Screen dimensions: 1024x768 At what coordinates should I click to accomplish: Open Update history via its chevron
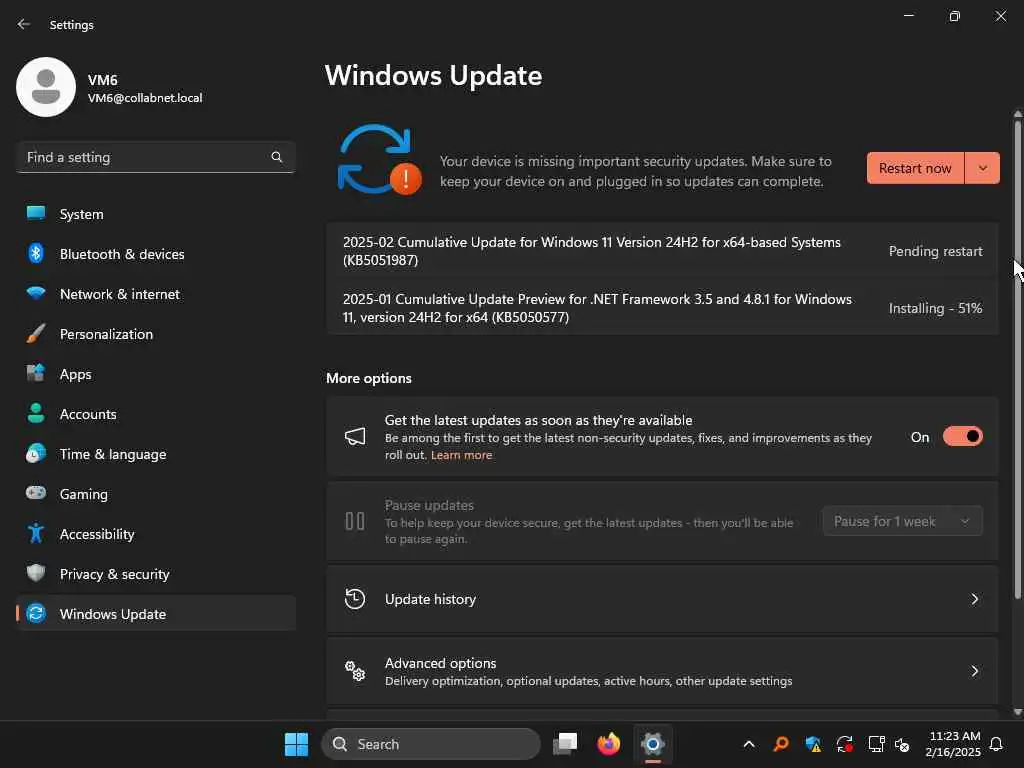click(974, 599)
